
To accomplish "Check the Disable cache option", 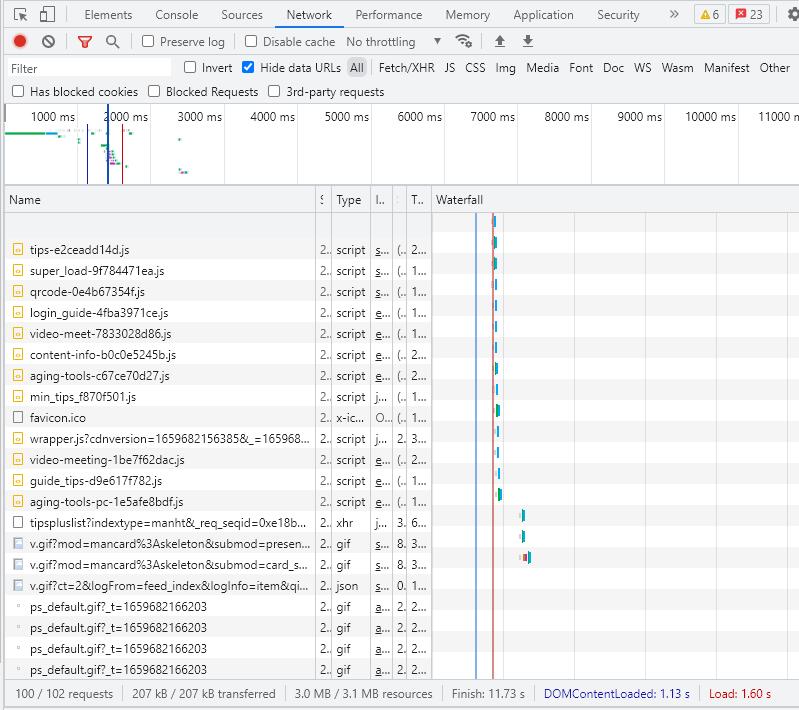I will (x=251, y=42).
